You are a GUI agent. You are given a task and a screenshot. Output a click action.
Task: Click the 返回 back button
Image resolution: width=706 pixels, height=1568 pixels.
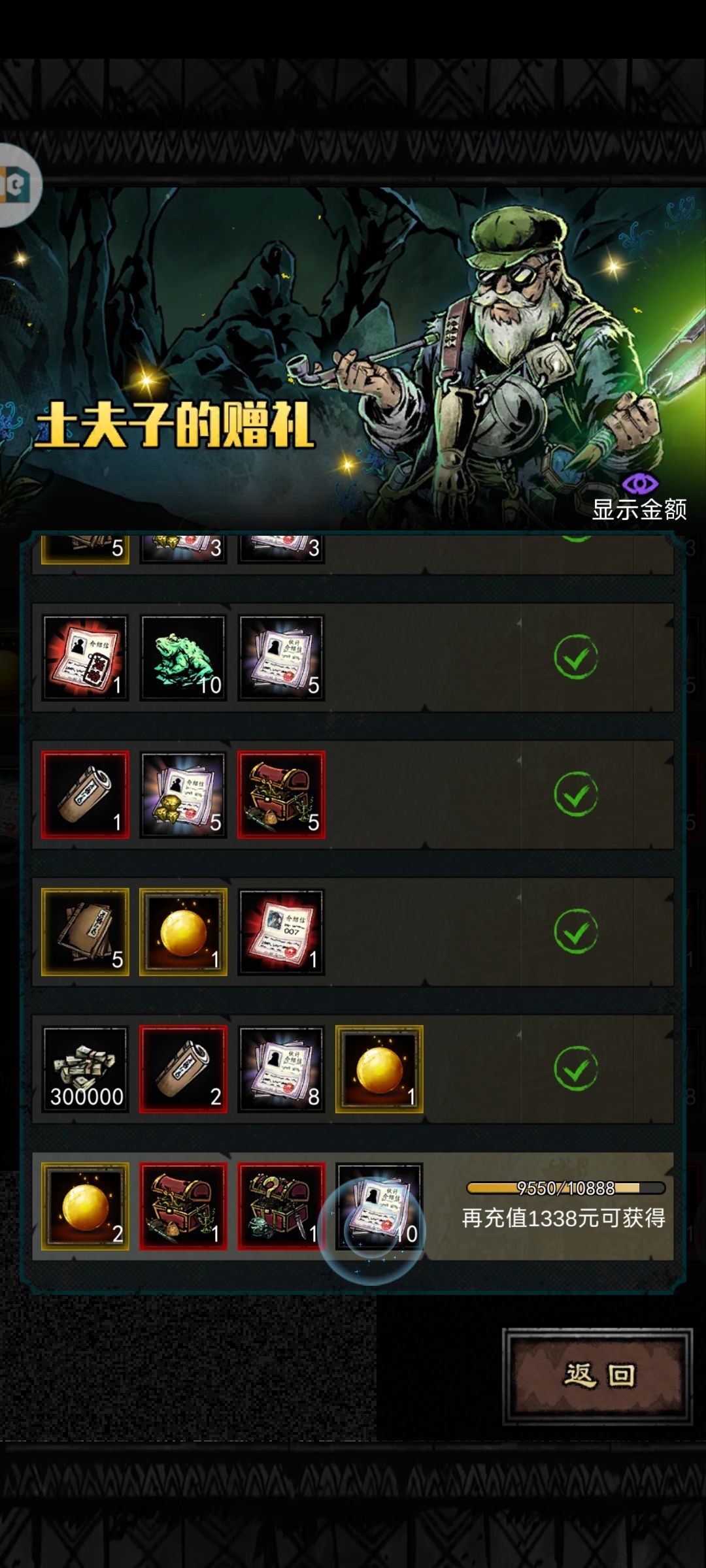(597, 1375)
